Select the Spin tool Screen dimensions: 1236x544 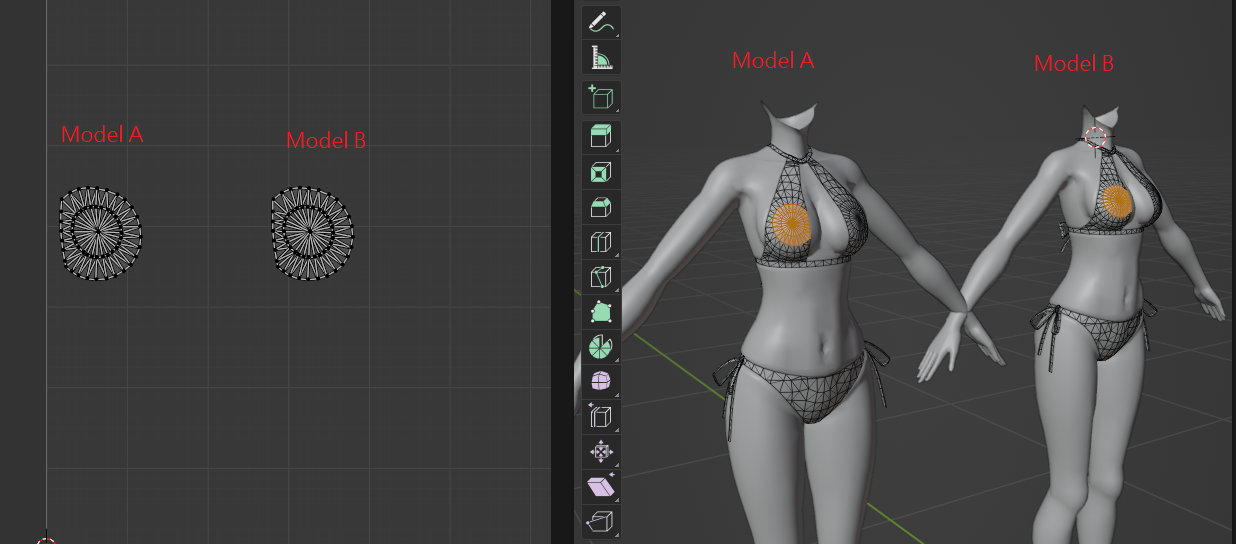click(x=601, y=347)
